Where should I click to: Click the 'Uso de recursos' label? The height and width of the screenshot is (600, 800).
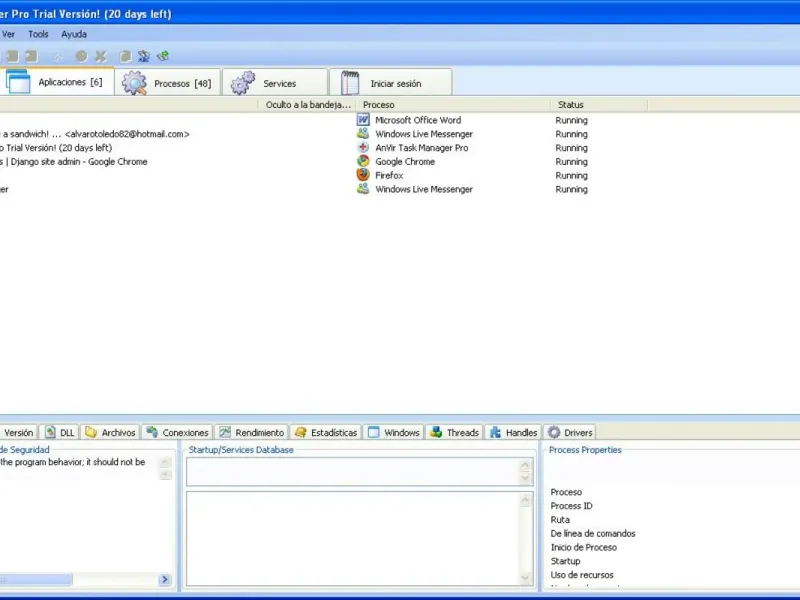[582, 574]
